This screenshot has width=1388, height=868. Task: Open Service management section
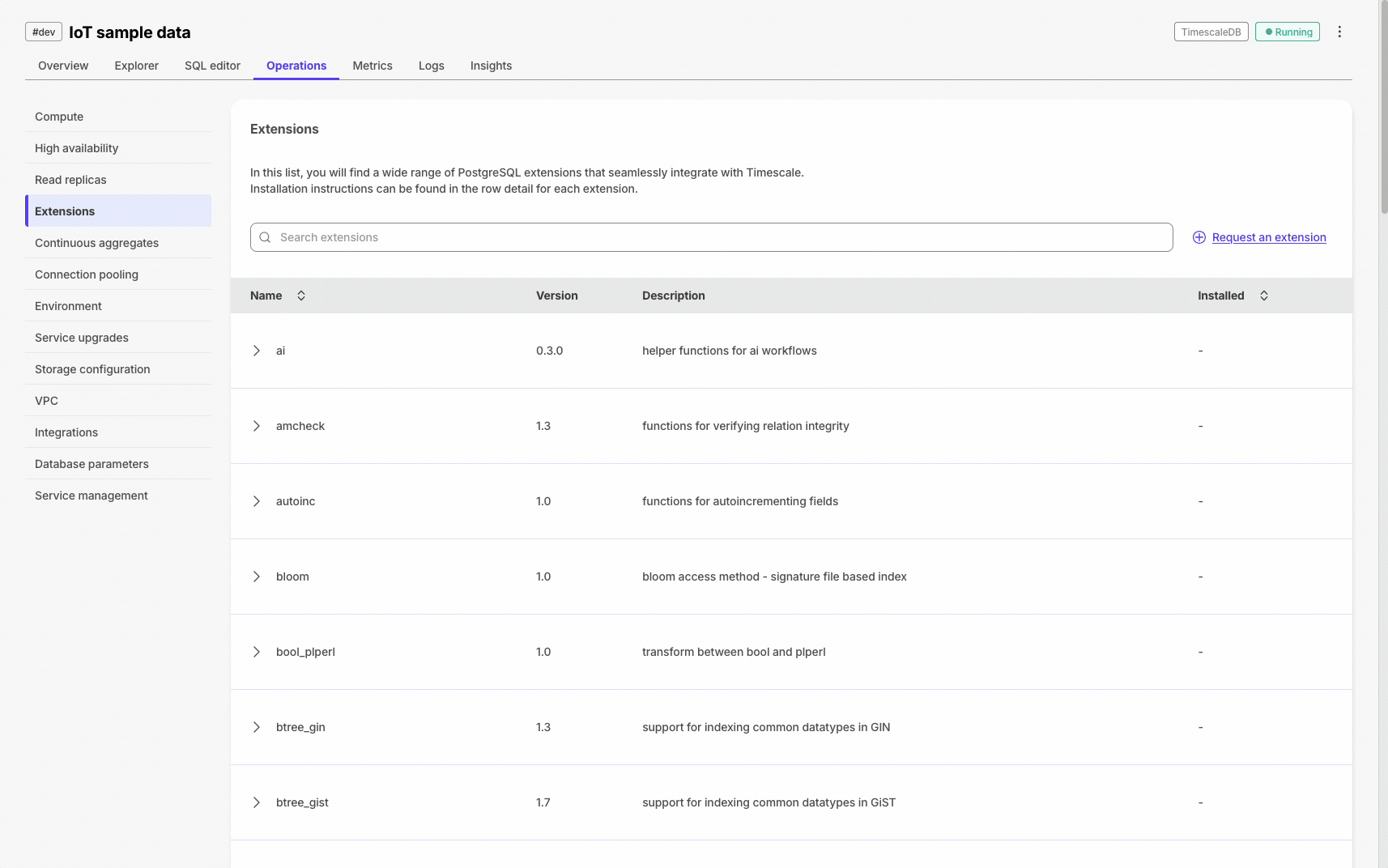[118, 496]
